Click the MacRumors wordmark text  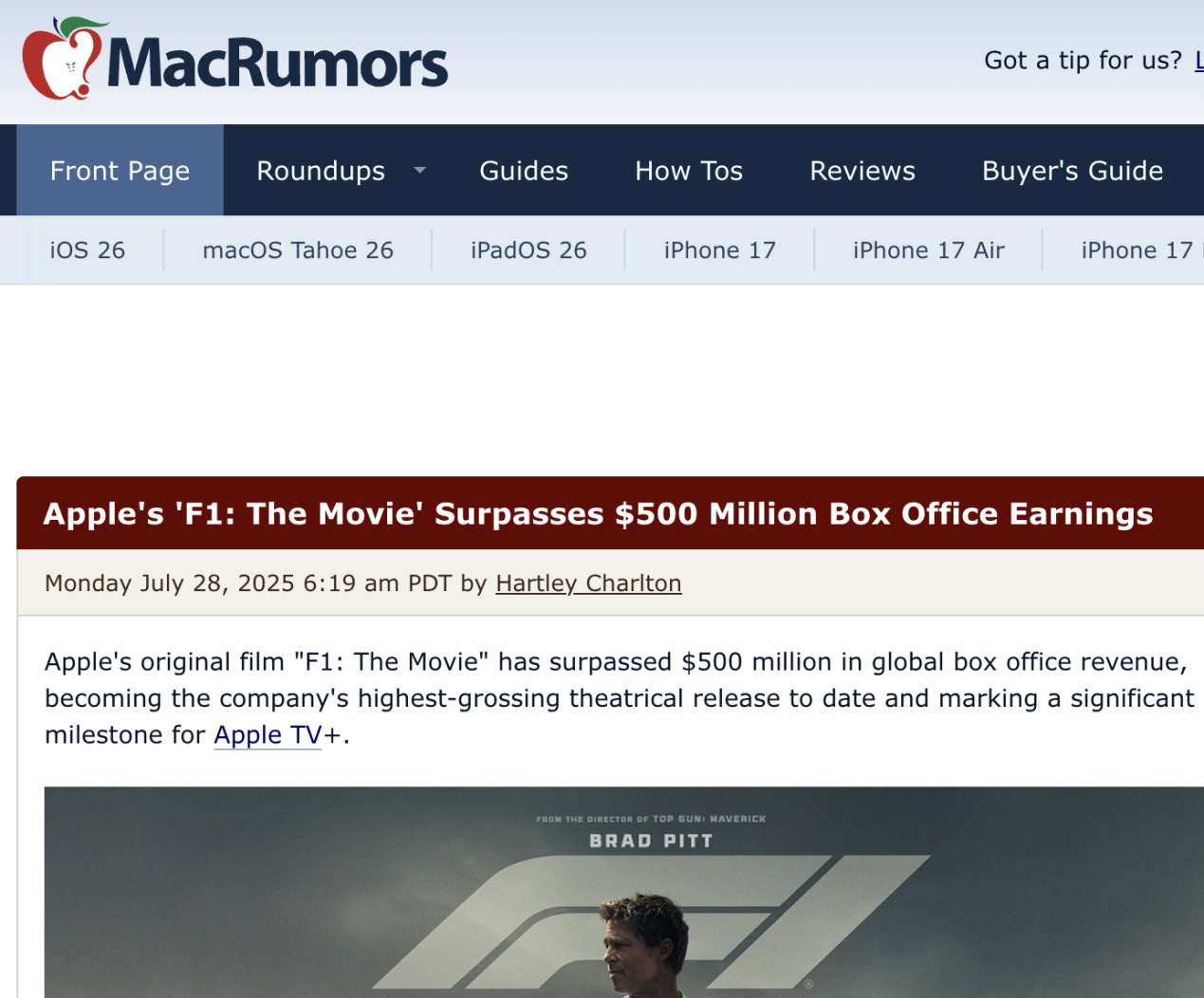click(277, 63)
